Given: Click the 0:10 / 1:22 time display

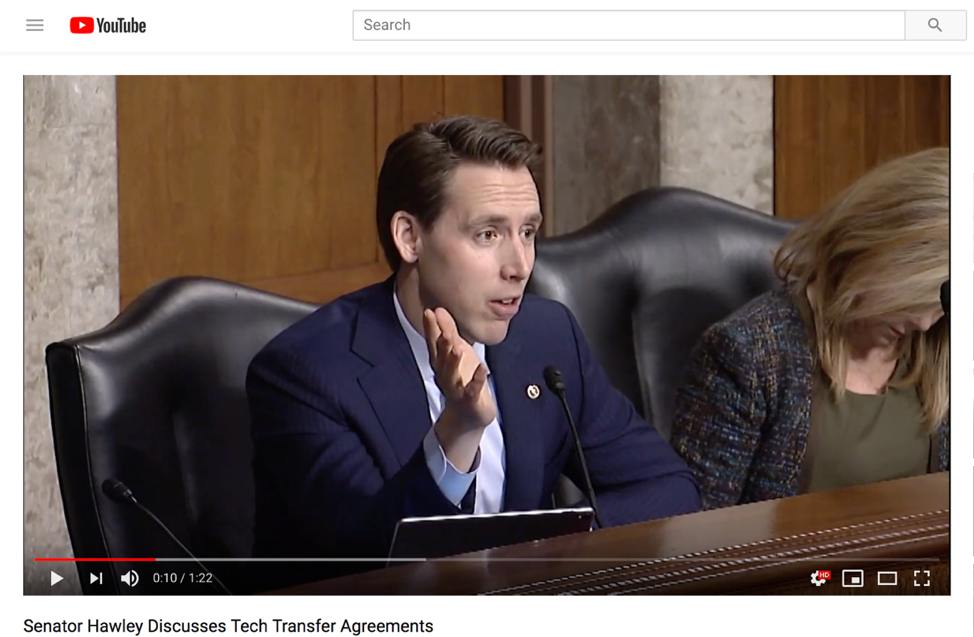Looking at the screenshot, I should click(x=183, y=578).
